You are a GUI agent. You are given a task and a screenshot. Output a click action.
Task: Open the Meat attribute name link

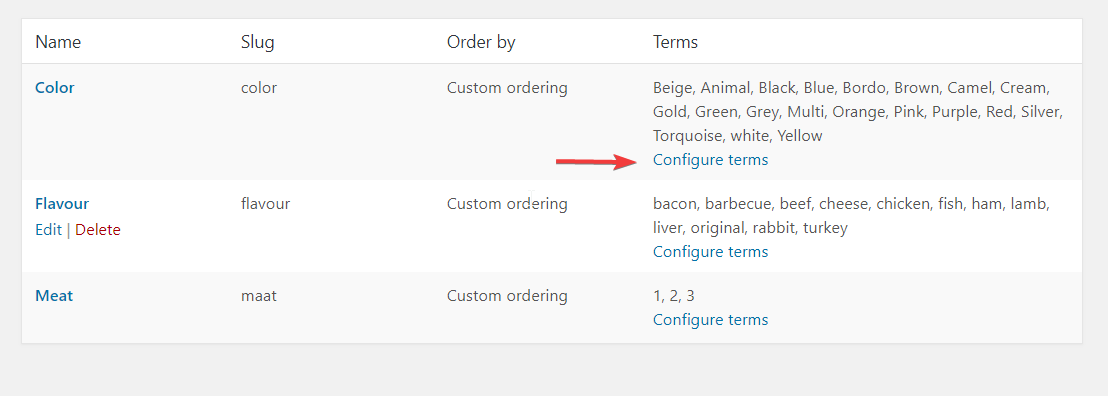(54, 296)
